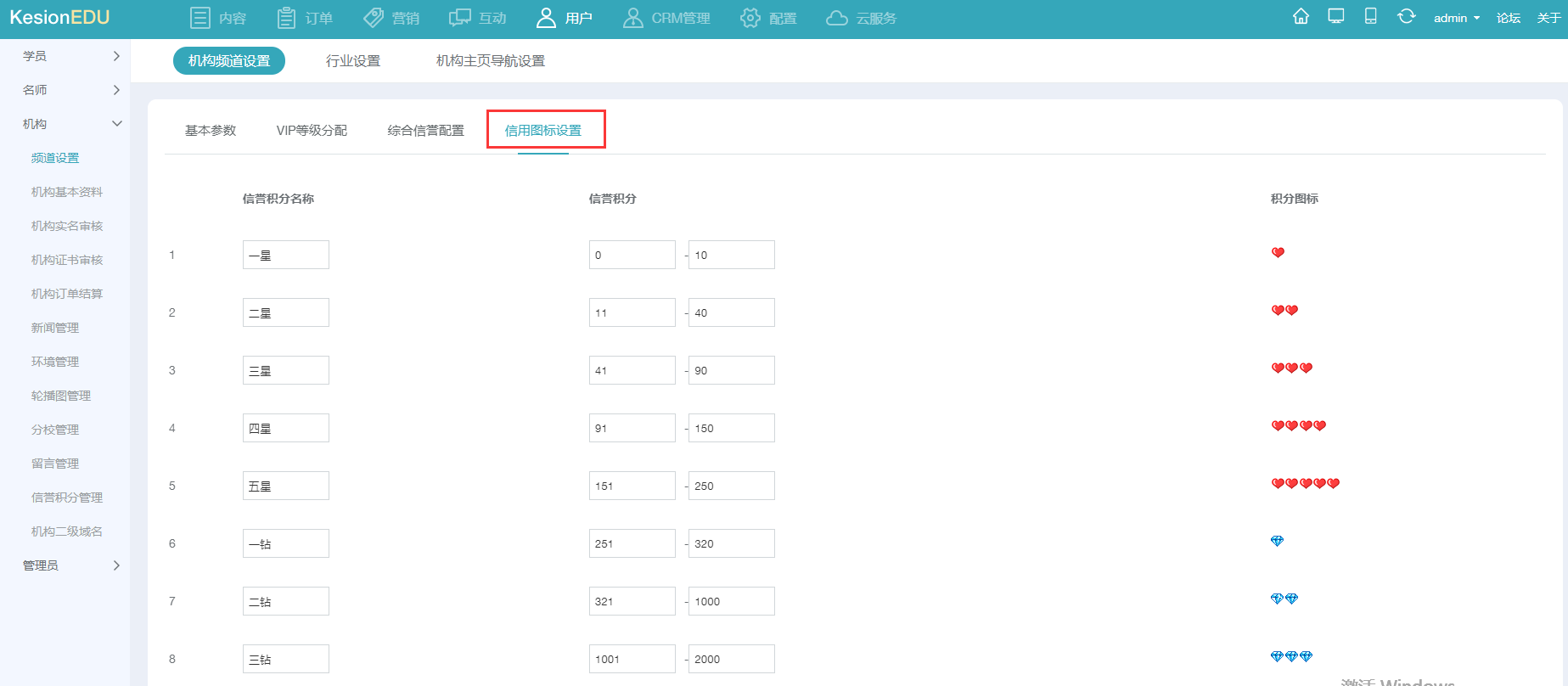Image resolution: width=1568 pixels, height=686 pixels.
Task: Open 机构实名审核 in the sidebar
Action: pos(67,226)
